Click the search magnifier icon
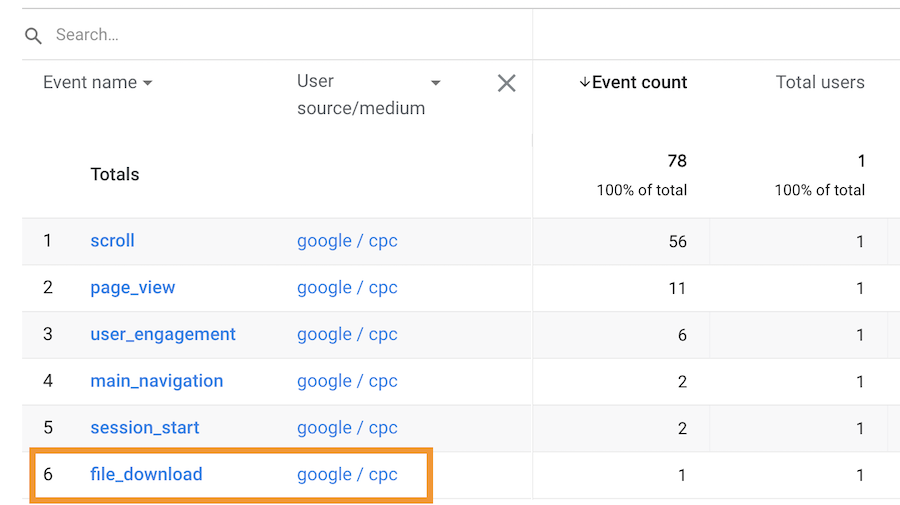This screenshot has width=900, height=505. (x=34, y=36)
